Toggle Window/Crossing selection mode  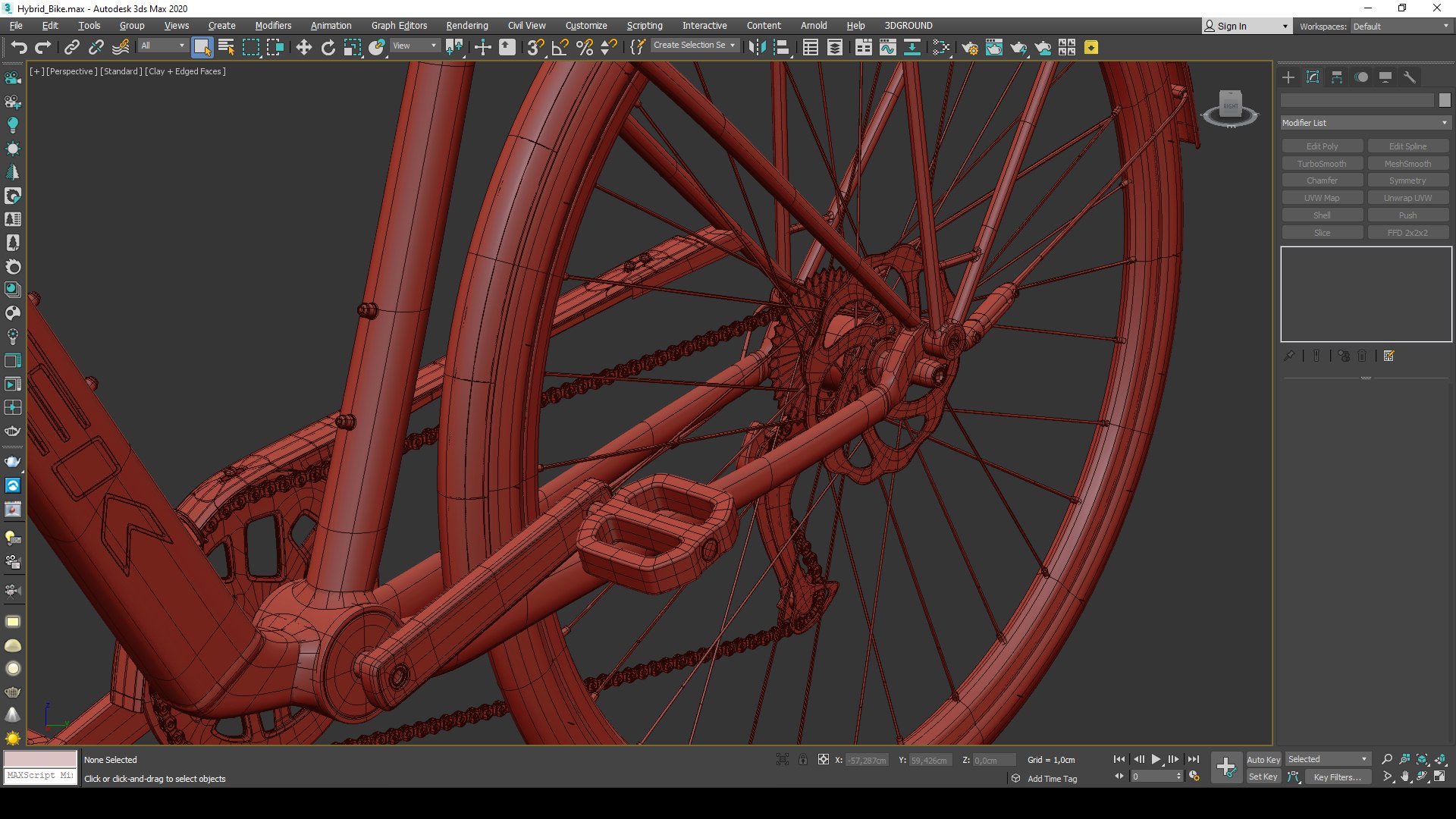275,47
